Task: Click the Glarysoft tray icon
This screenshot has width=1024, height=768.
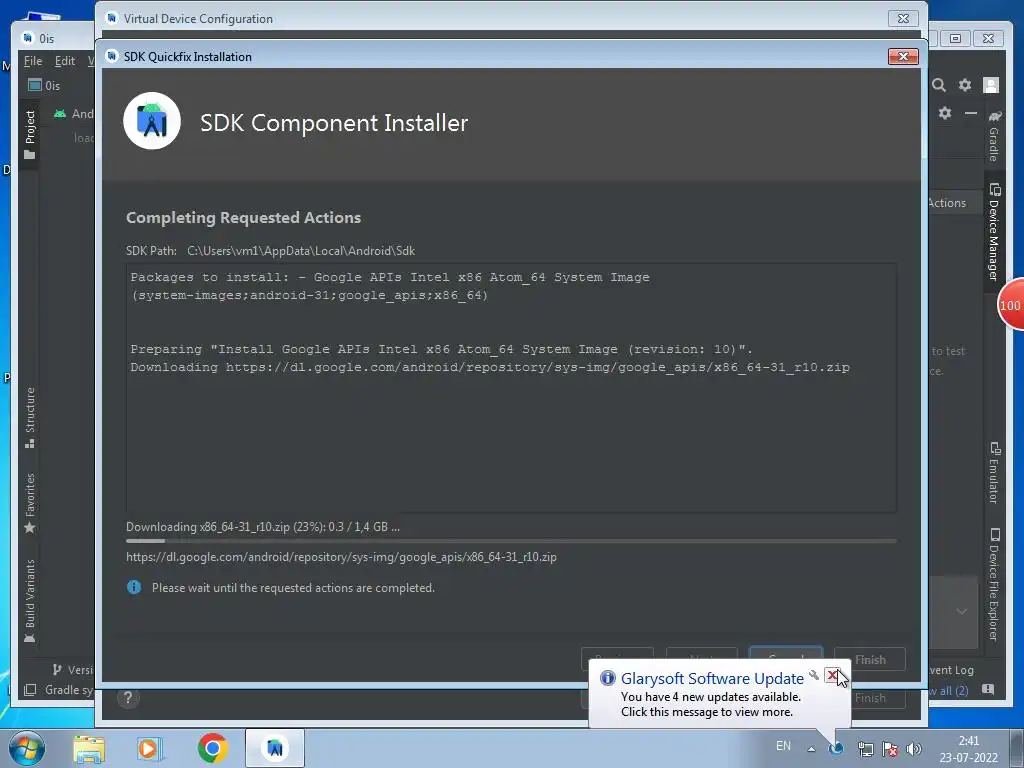Action: click(836, 749)
